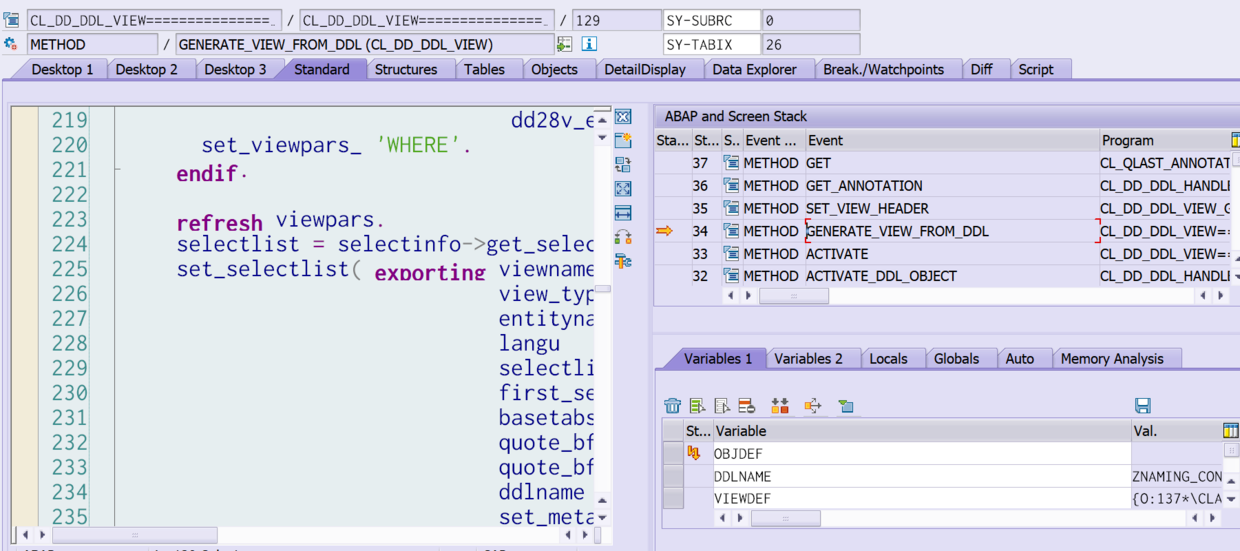Screen dimensions: 1240x551
Task: Select the DDLNAME row selector box
Action: pos(673,476)
